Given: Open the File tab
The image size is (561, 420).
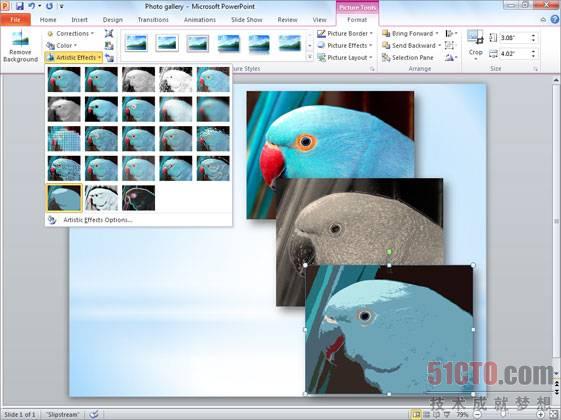Looking at the screenshot, I should 15,20.
